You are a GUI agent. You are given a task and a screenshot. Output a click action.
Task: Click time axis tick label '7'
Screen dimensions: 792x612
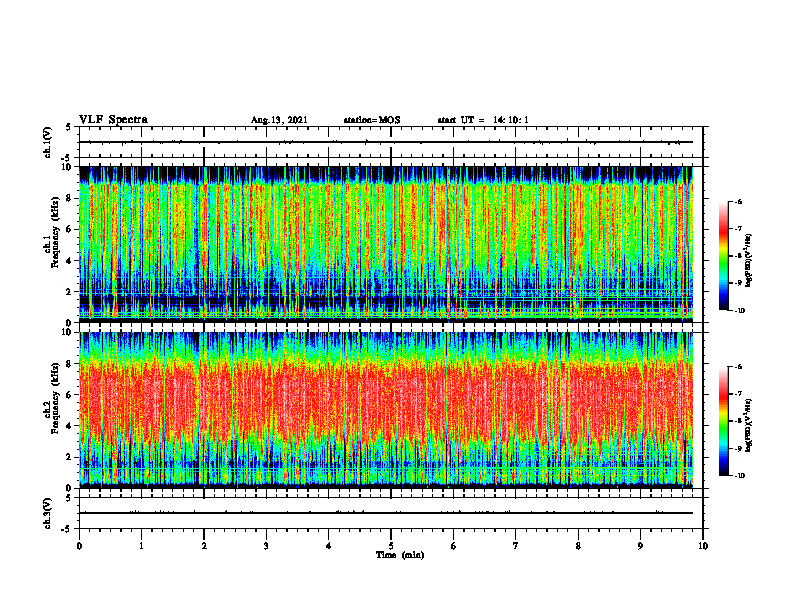516,546
